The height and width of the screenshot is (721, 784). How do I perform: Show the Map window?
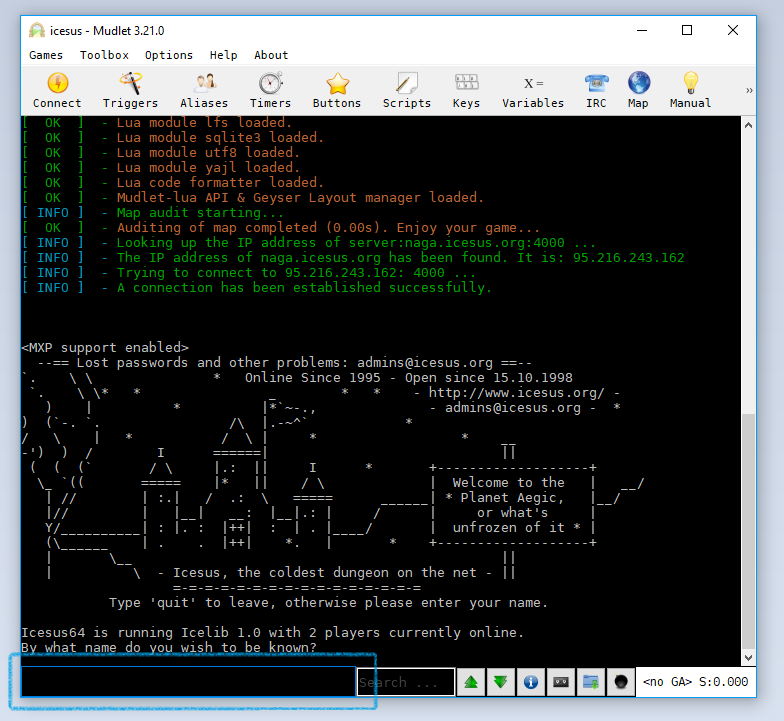tap(638, 90)
